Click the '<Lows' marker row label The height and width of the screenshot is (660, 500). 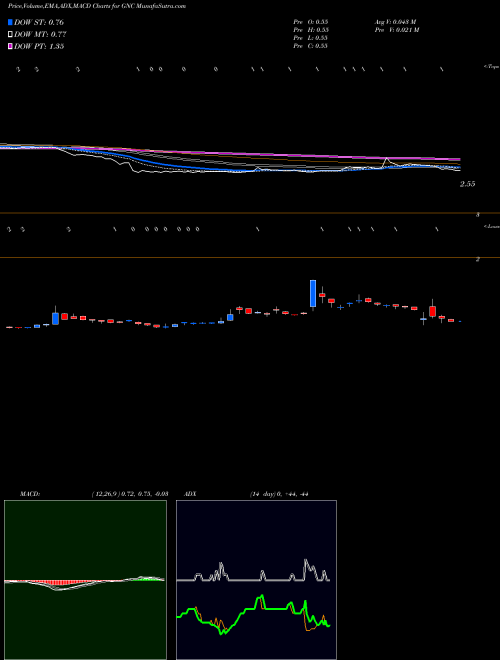click(x=491, y=226)
